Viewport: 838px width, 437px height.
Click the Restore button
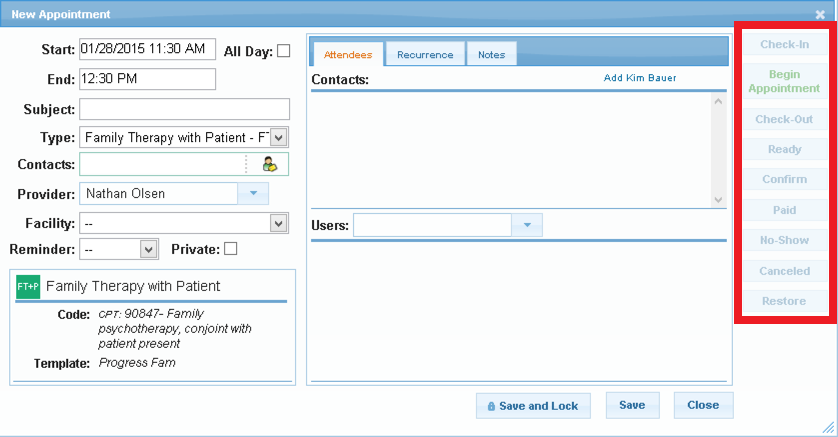click(785, 301)
